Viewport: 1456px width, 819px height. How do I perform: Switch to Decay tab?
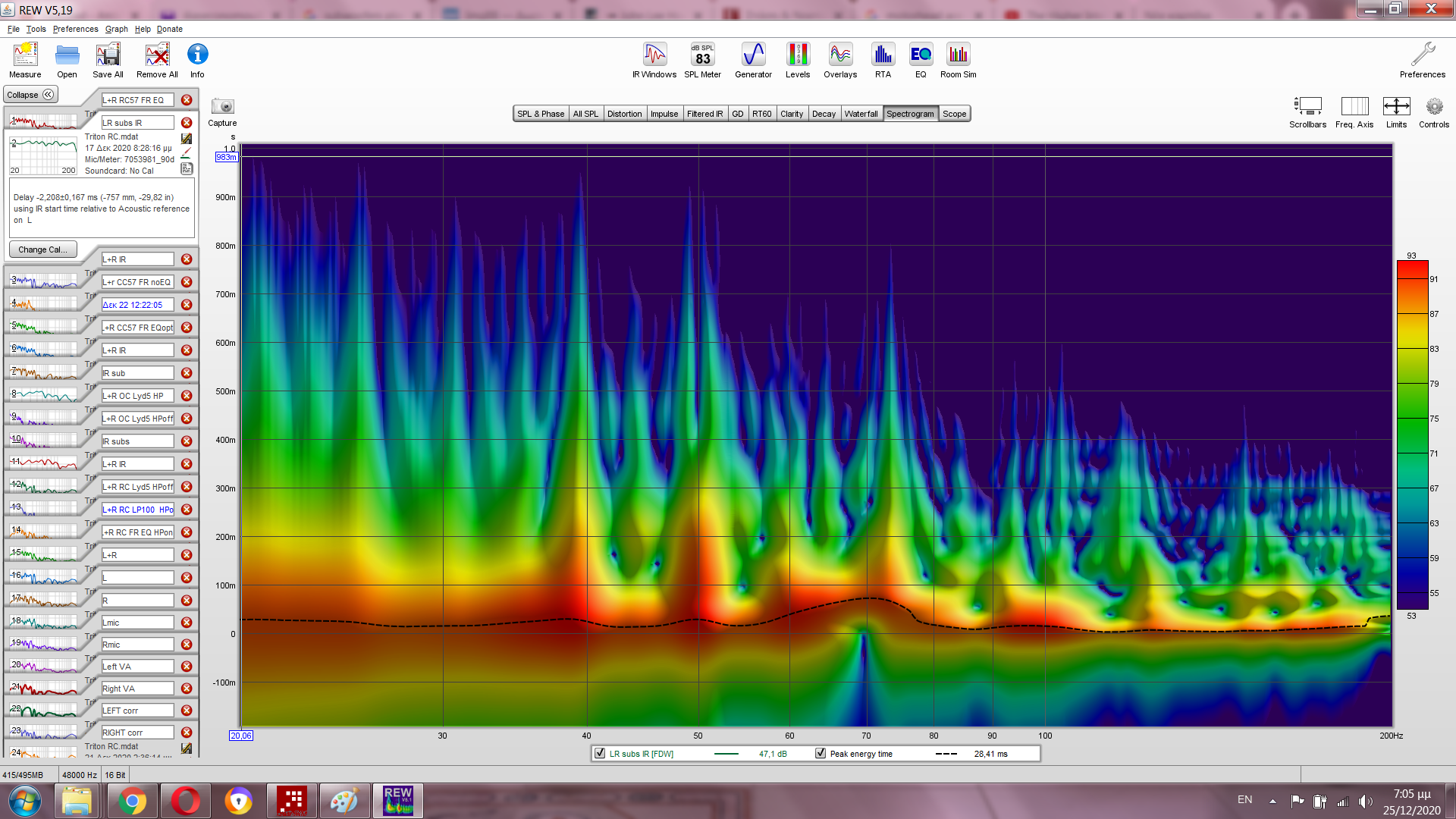[x=824, y=114]
